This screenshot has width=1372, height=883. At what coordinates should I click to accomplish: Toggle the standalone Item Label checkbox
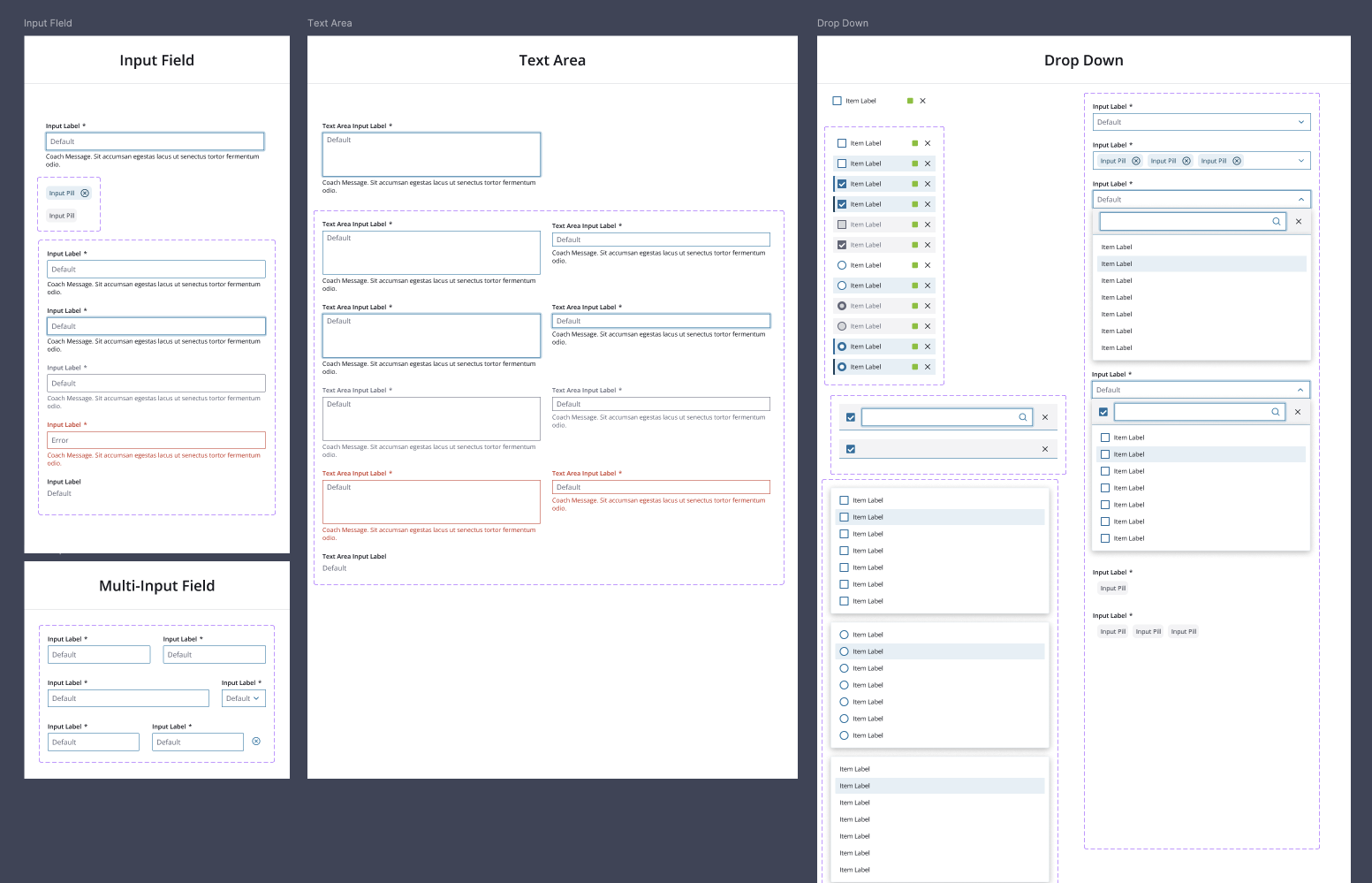(x=838, y=101)
